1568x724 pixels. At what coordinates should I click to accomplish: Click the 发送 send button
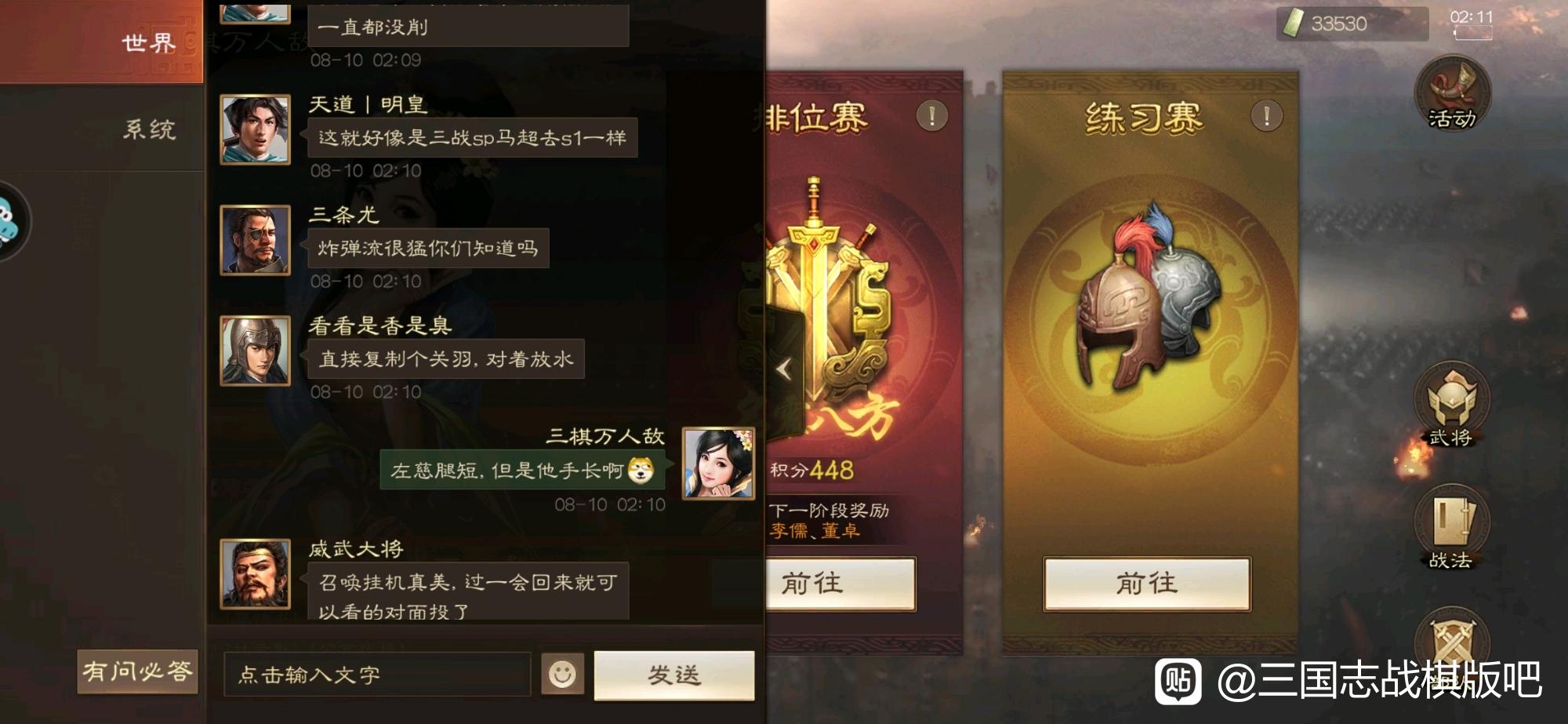674,675
